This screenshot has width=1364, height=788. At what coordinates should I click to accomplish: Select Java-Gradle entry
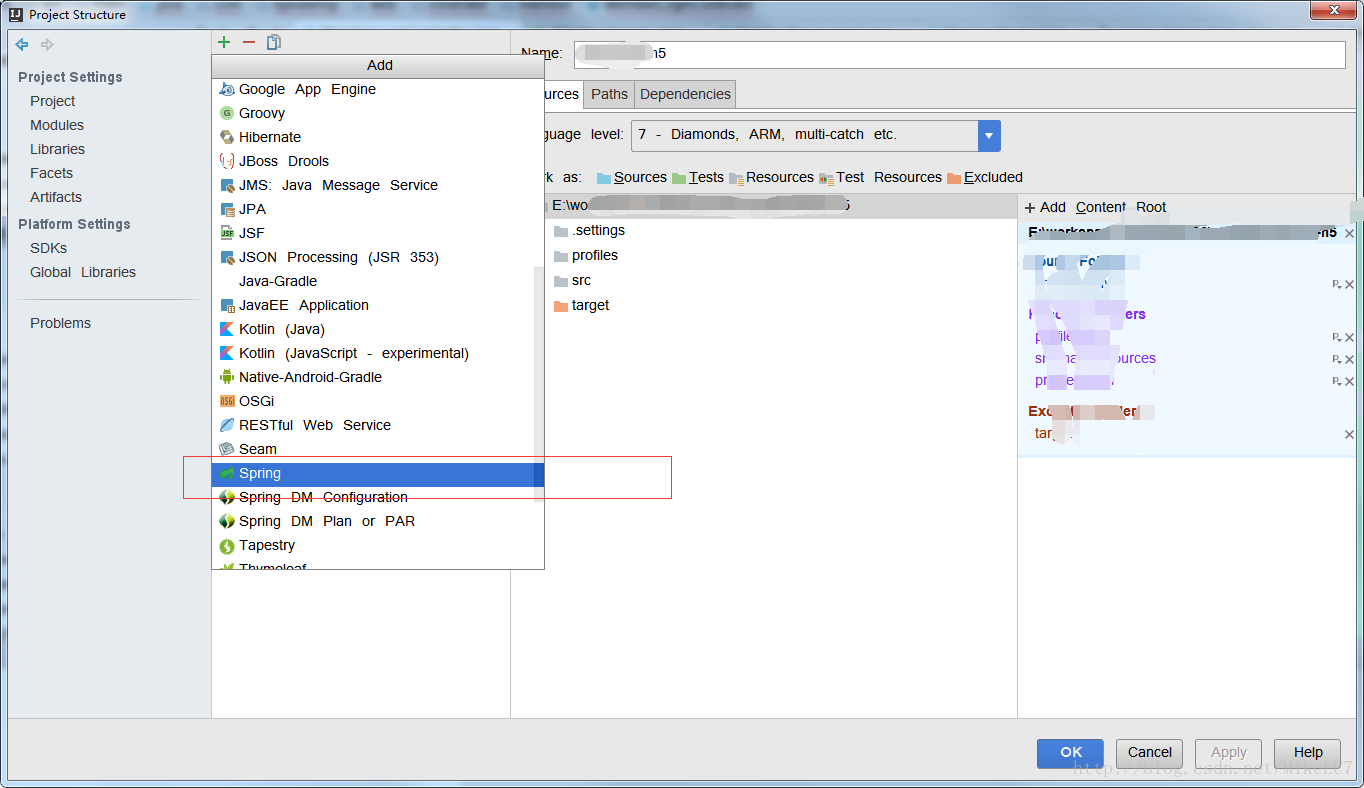pos(378,281)
